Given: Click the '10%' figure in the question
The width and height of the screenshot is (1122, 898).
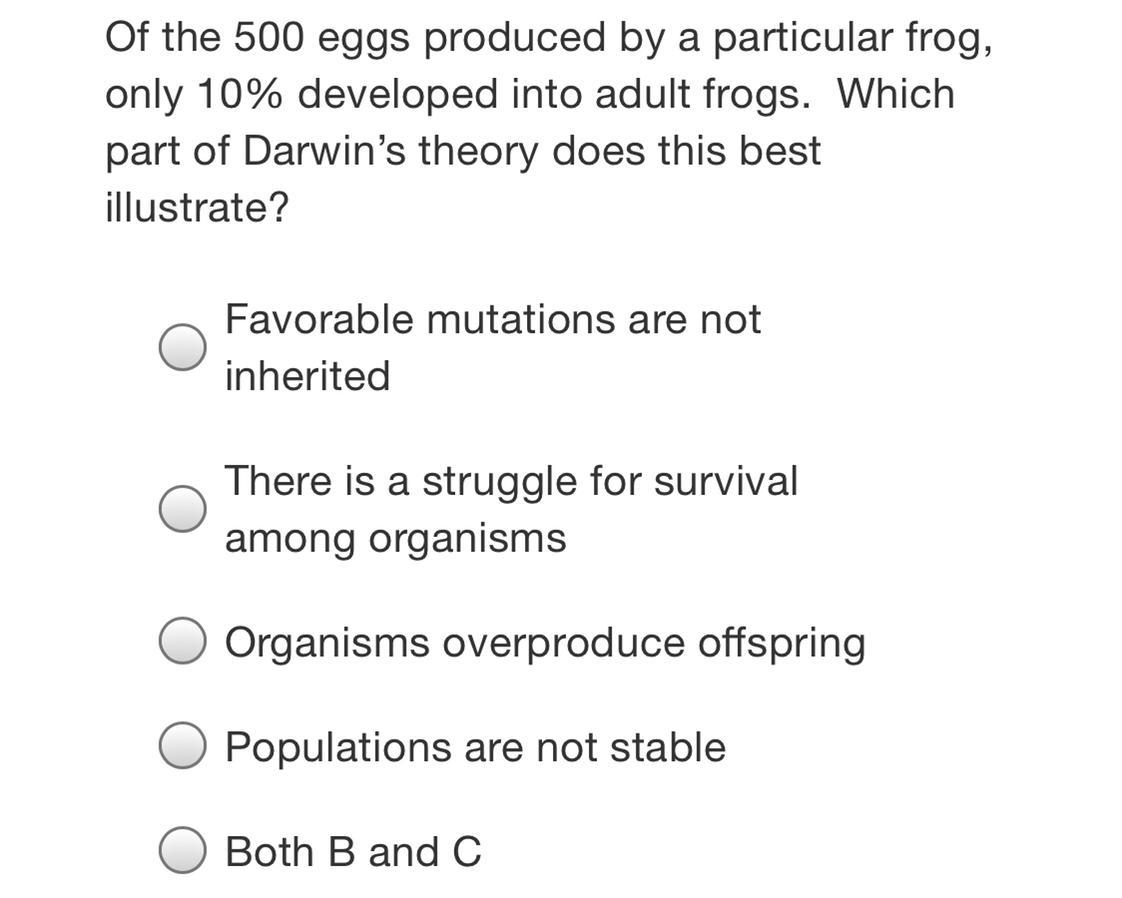Looking at the screenshot, I should (239, 94).
